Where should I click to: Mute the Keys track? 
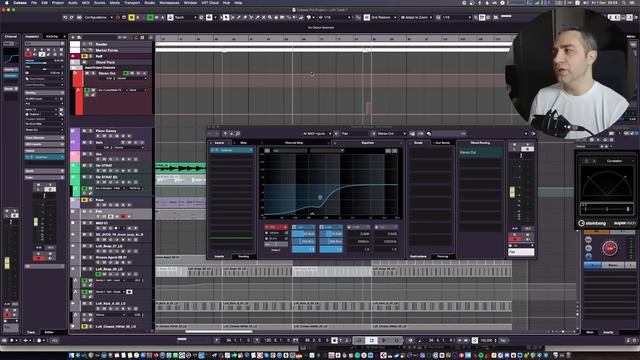tap(84, 200)
